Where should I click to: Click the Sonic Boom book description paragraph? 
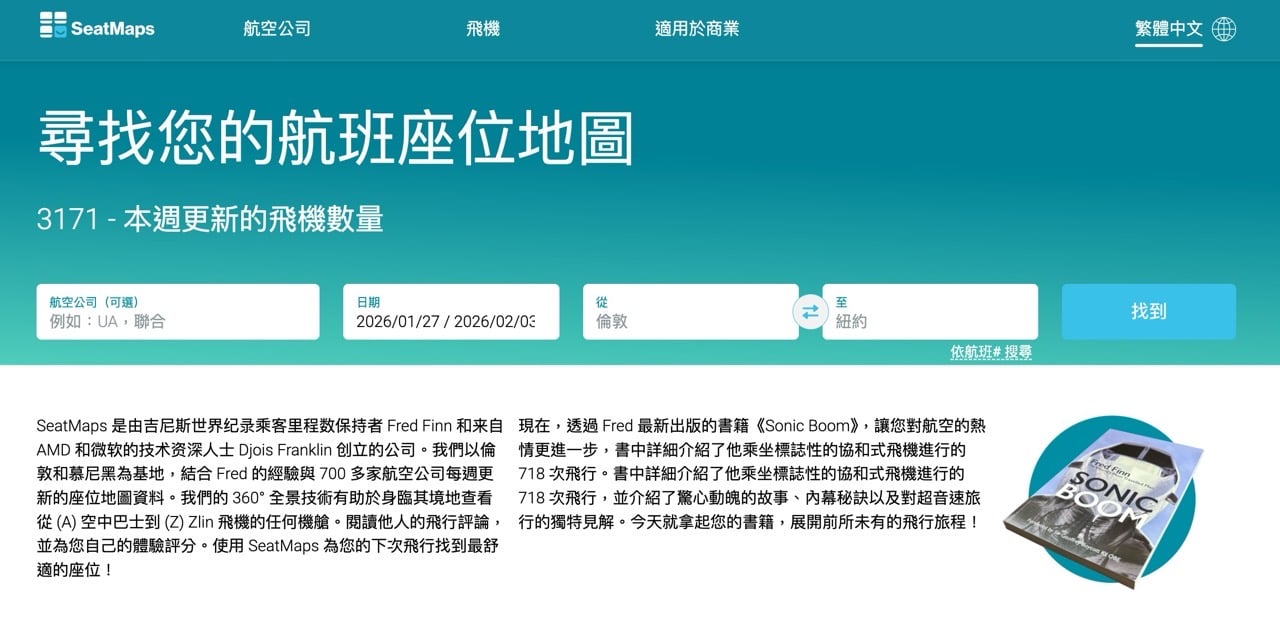click(x=752, y=474)
